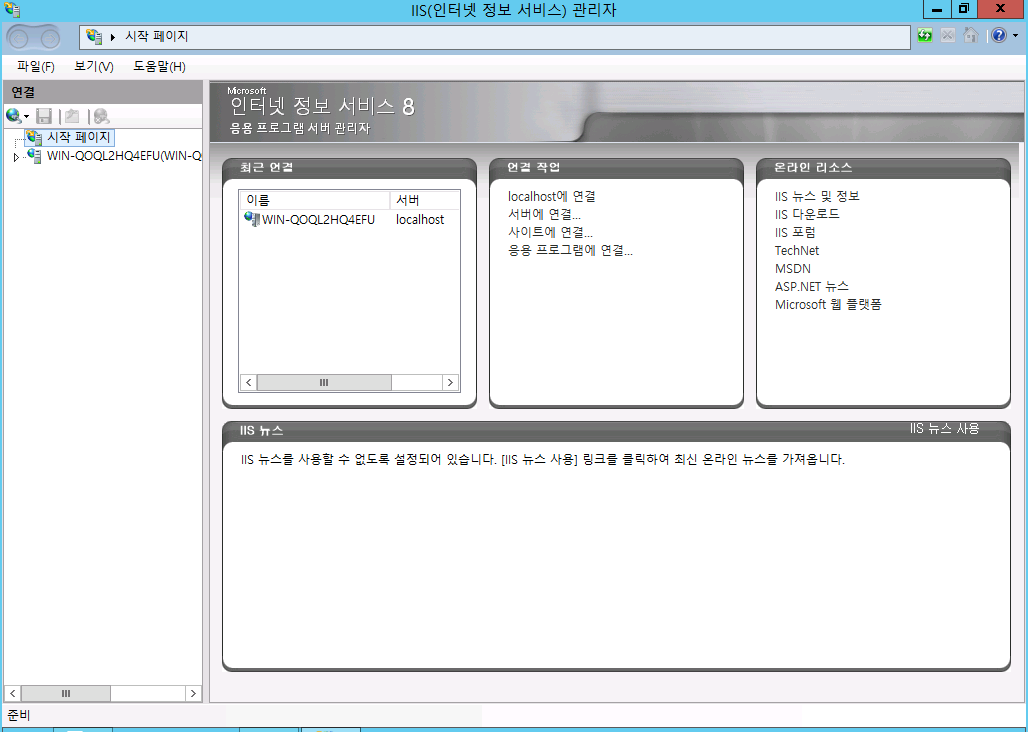Viewport: 1028px width, 732px height.
Task: Open the 도움말(H) menu
Action: [159, 66]
